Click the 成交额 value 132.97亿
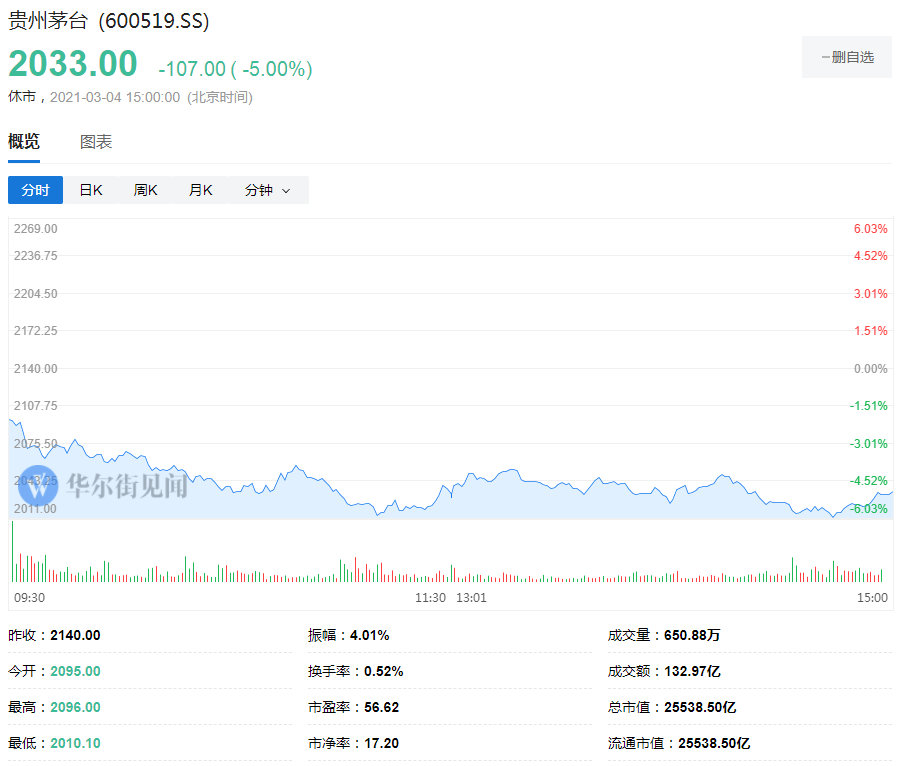The height and width of the screenshot is (766, 902). (692, 671)
